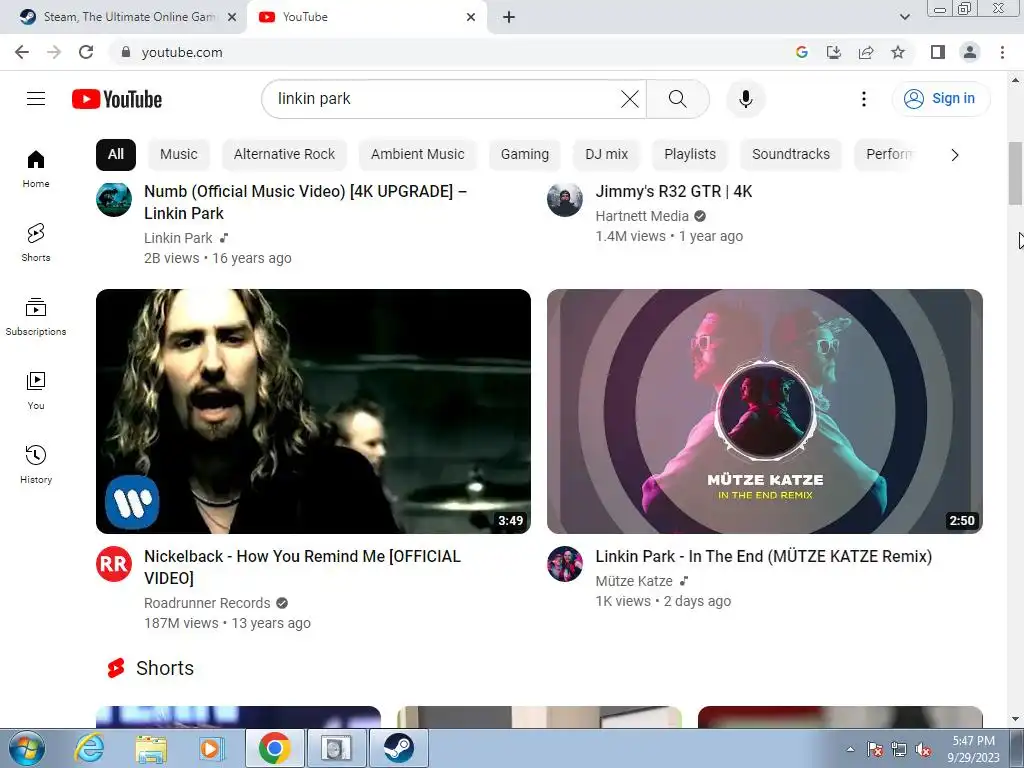The height and width of the screenshot is (768, 1024).
Task: Open Mütze Katze channel name
Action: pos(634,581)
